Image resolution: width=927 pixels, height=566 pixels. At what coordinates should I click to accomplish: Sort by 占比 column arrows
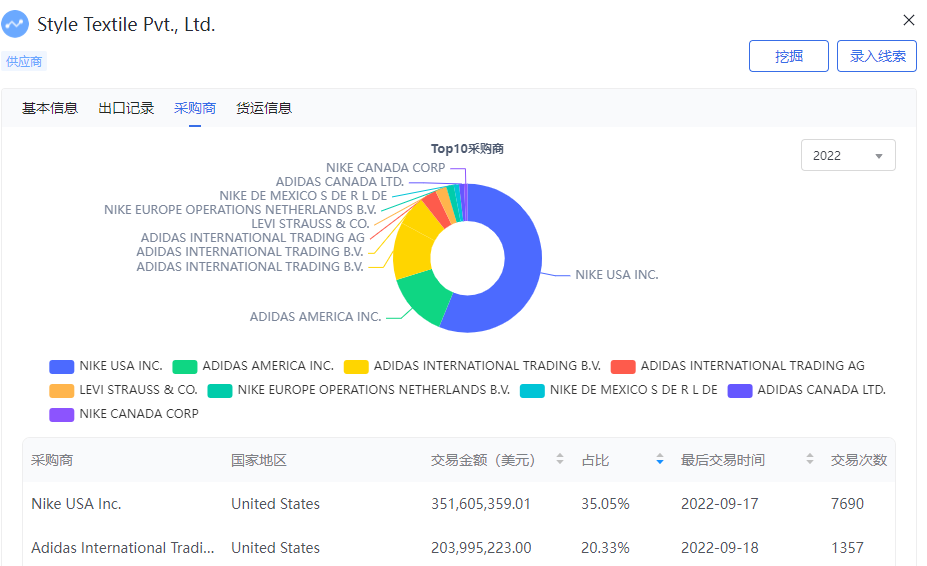click(660, 459)
